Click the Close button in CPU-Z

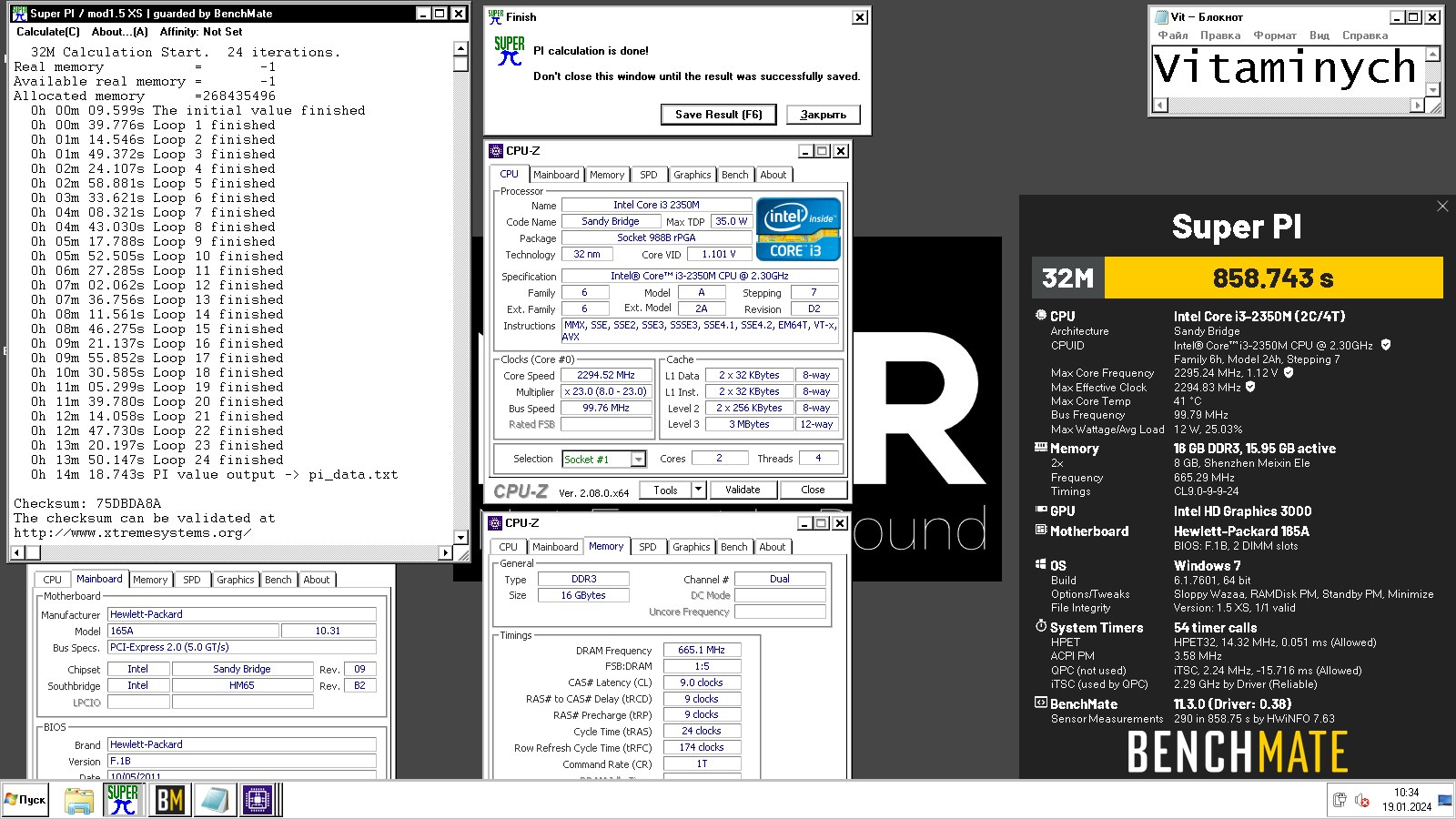[813, 490]
